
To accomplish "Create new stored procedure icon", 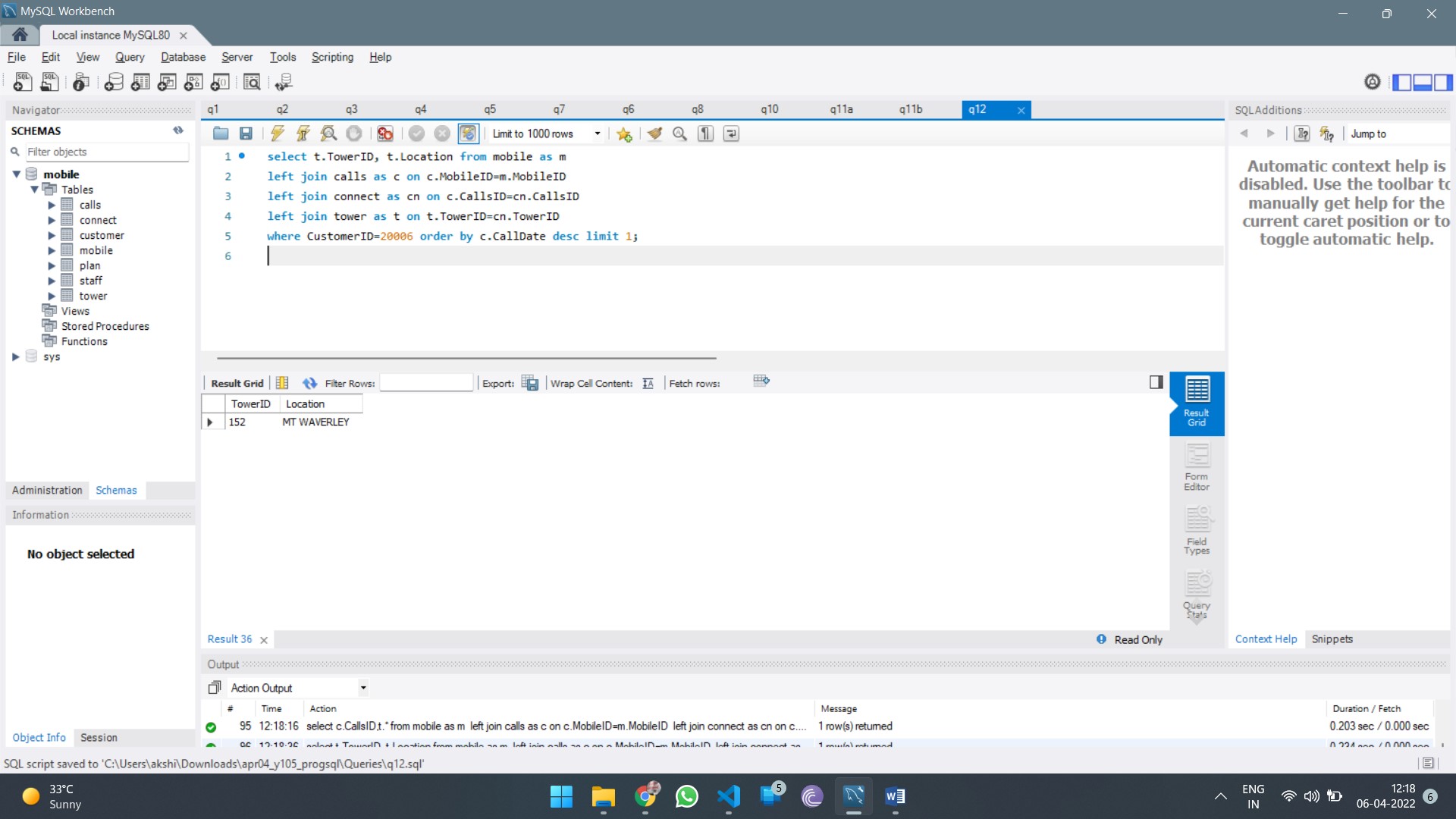I will (193, 82).
